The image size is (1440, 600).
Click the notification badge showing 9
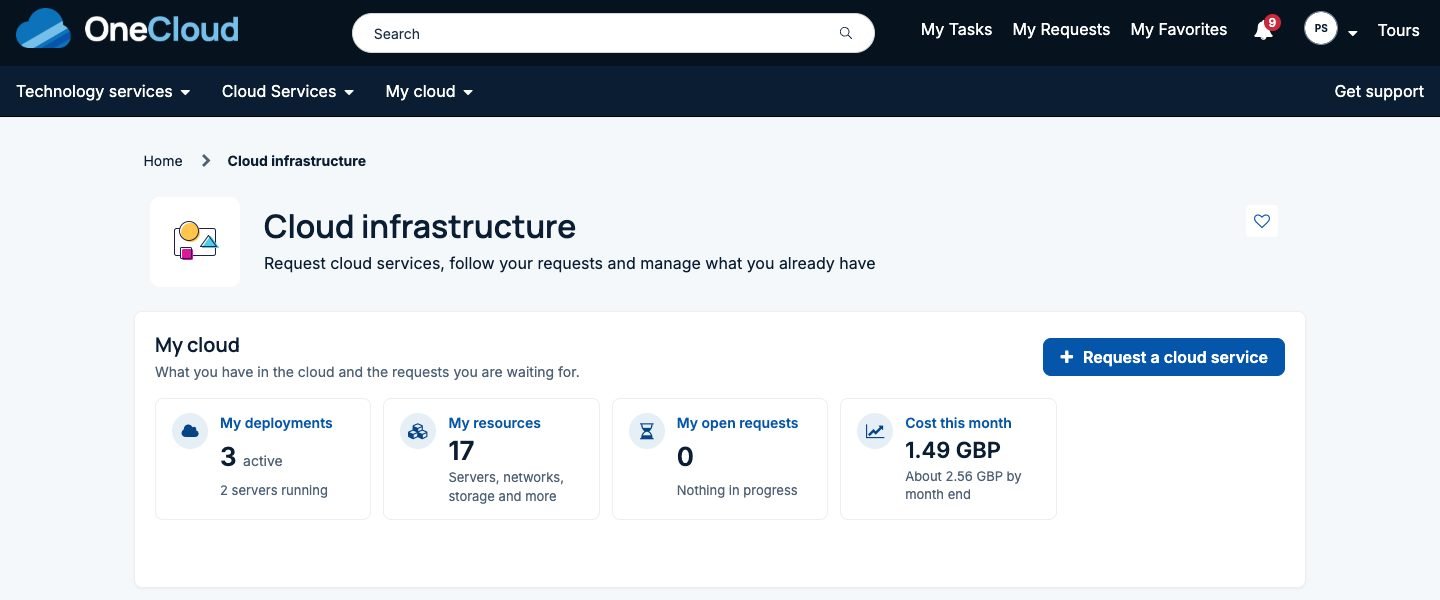1272,22
